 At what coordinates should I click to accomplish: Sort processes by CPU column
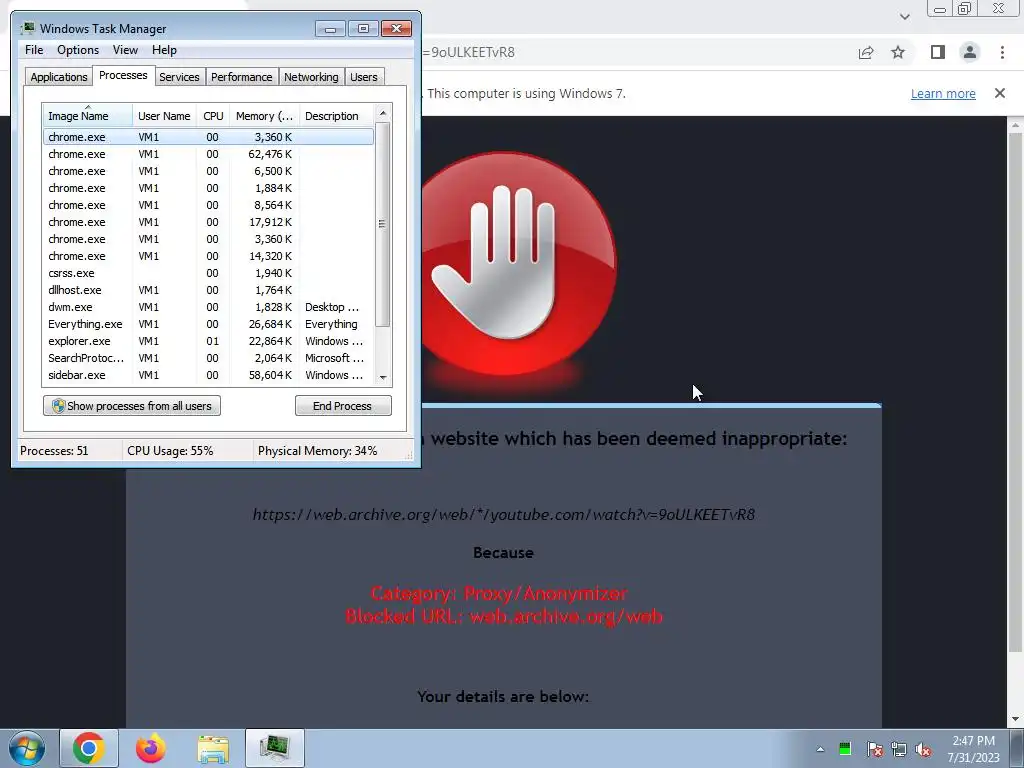coord(213,116)
